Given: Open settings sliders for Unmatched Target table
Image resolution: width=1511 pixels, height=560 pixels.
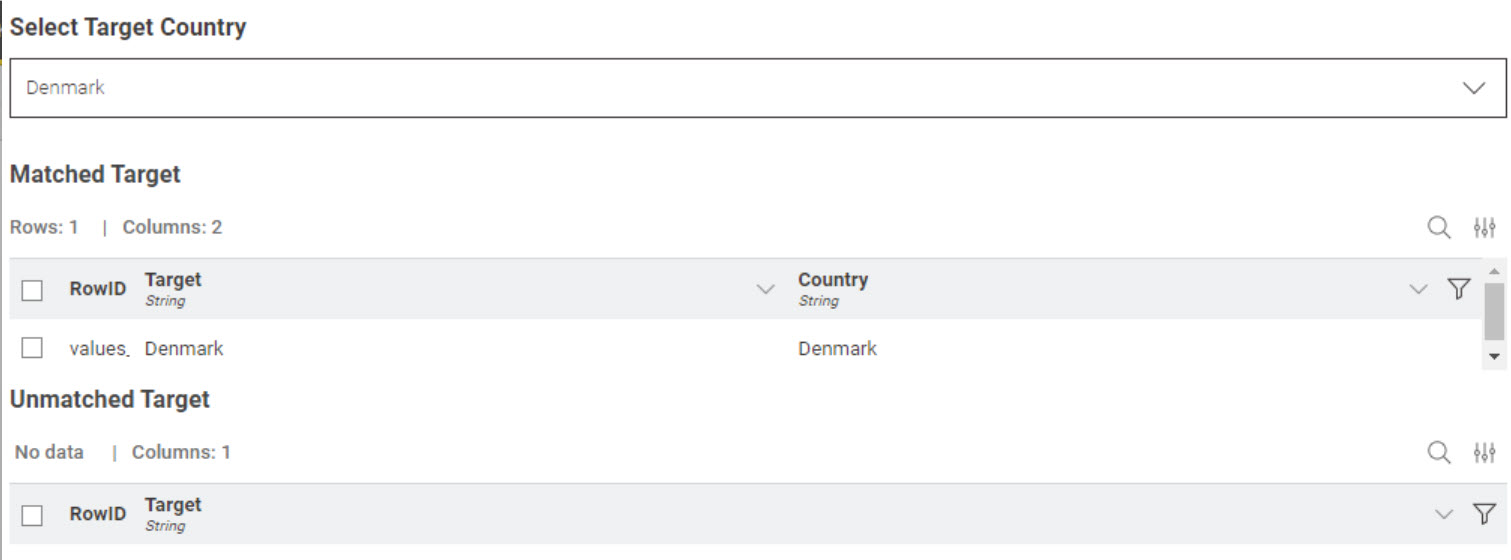Looking at the screenshot, I should point(1484,453).
